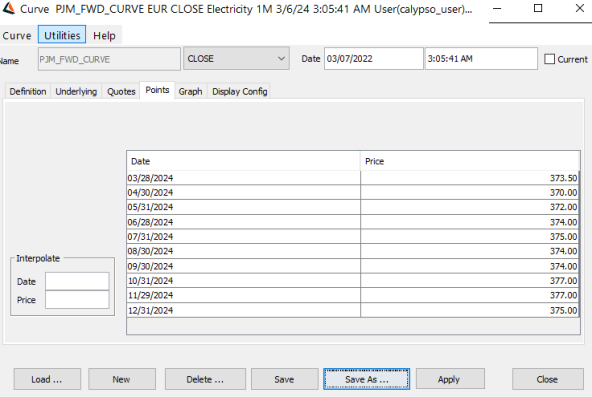Screen dimensions: 592x397
Task: Select the 06/28/2024 date cell
Action: (x=244, y=222)
